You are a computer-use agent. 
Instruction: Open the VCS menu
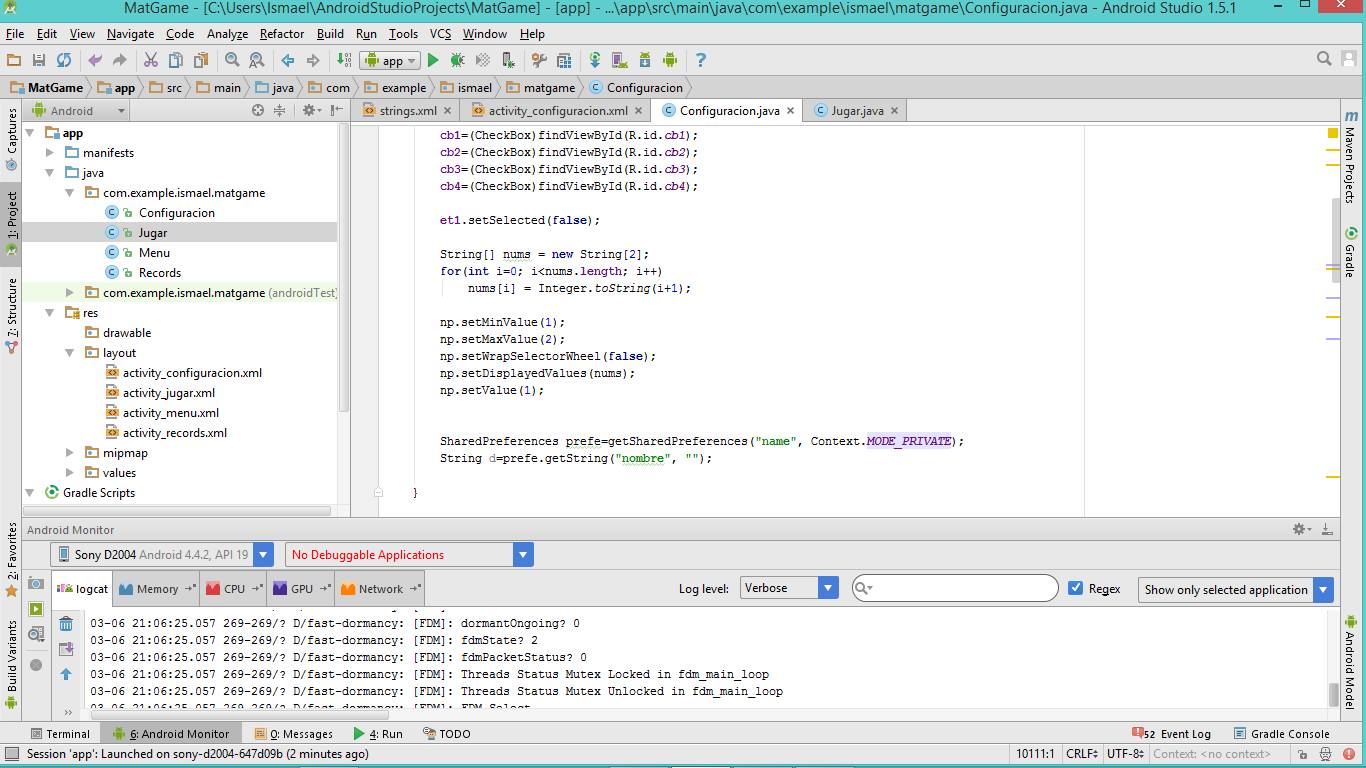(440, 34)
